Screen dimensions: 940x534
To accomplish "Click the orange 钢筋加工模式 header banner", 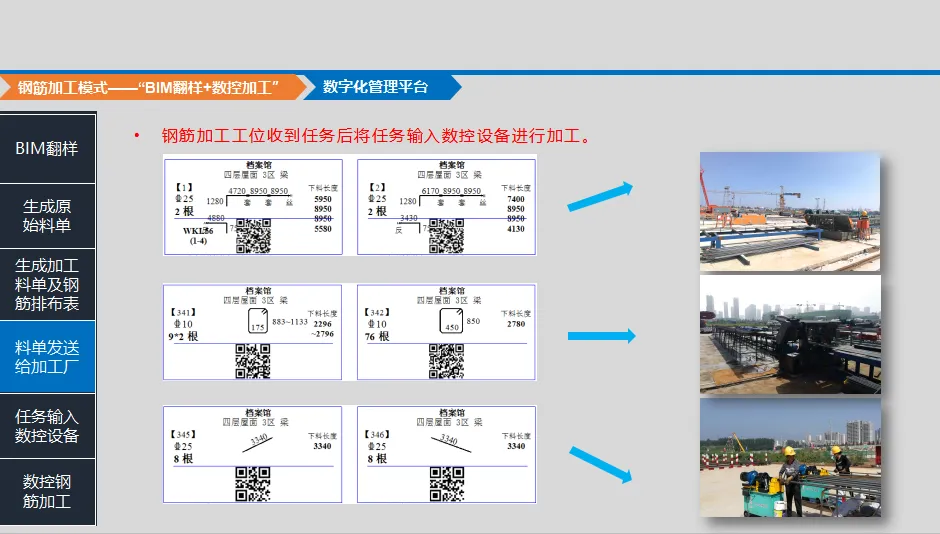I will pyautogui.click(x=149, y=88).
